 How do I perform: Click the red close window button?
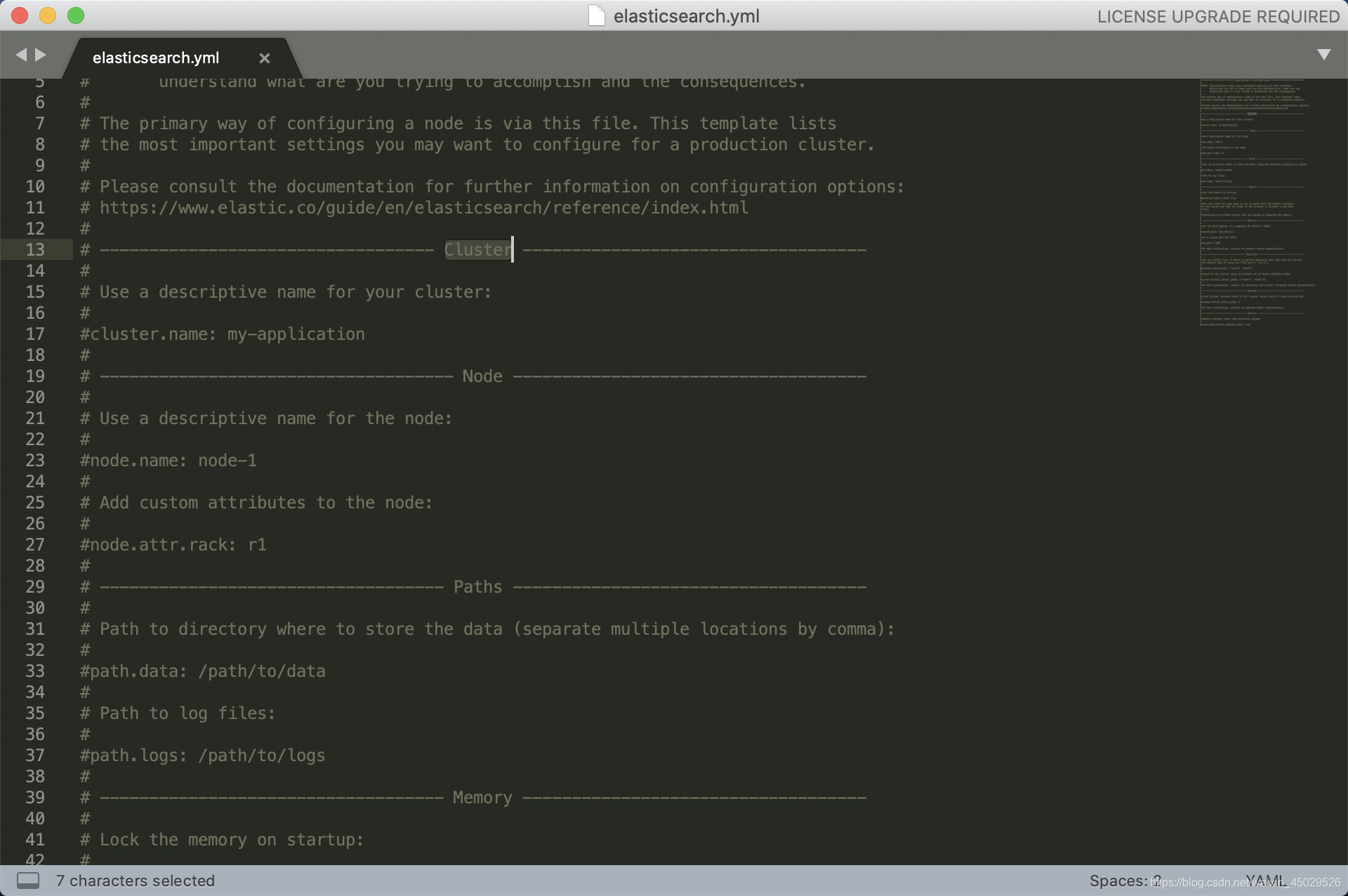coord(20,15)
